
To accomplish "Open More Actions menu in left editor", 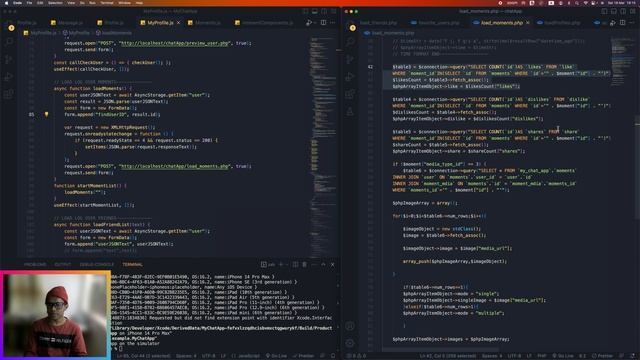I will point(333,23).
